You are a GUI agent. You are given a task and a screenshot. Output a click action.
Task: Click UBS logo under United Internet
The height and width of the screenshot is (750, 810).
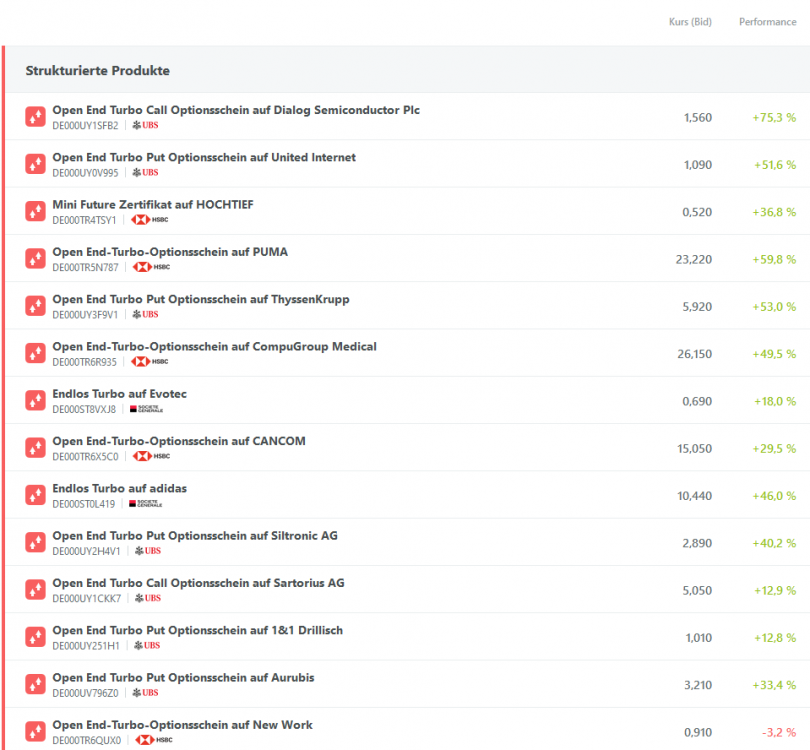145,173
